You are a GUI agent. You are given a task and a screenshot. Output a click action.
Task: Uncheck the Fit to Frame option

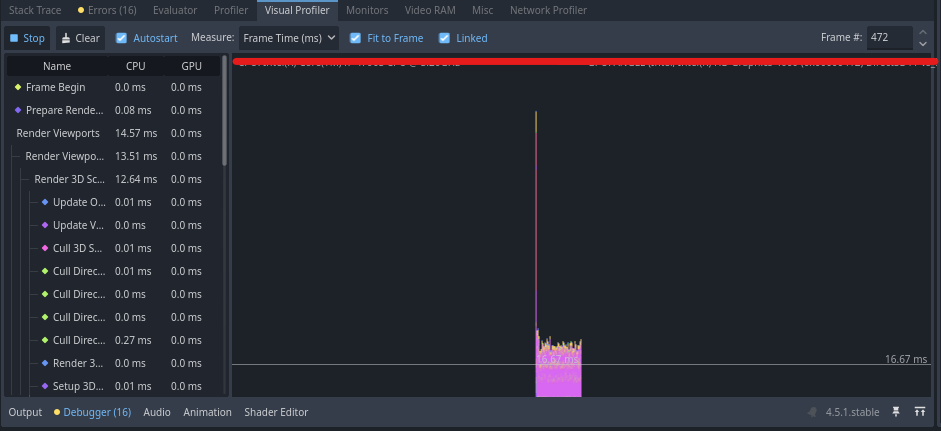(x=356, y=39)
